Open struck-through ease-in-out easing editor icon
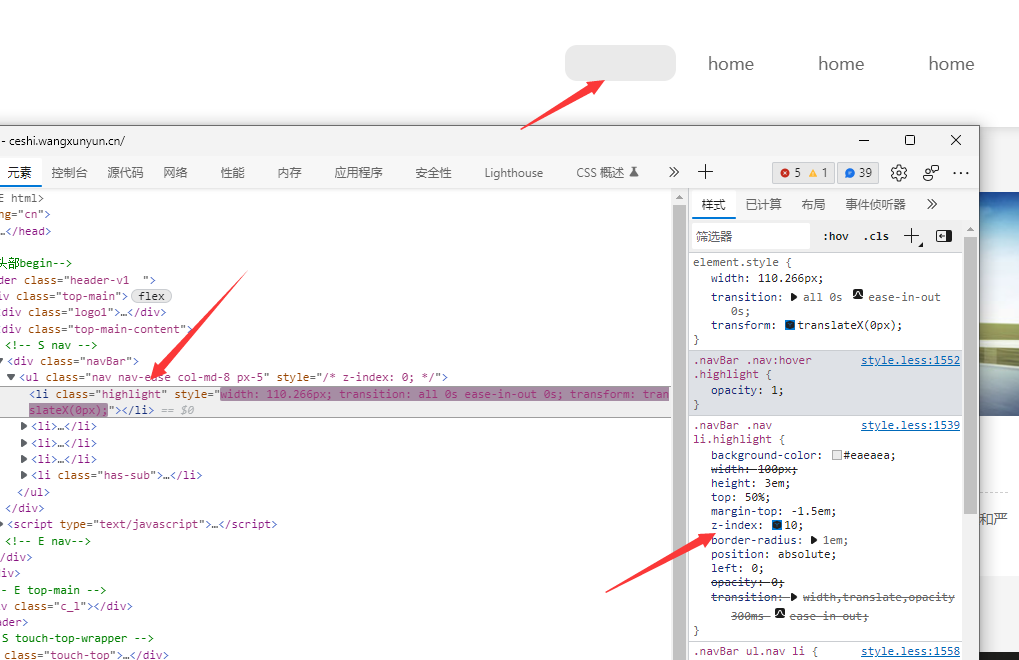The height and width of the screenshot is (660, 1019). (x=780, y=613)
